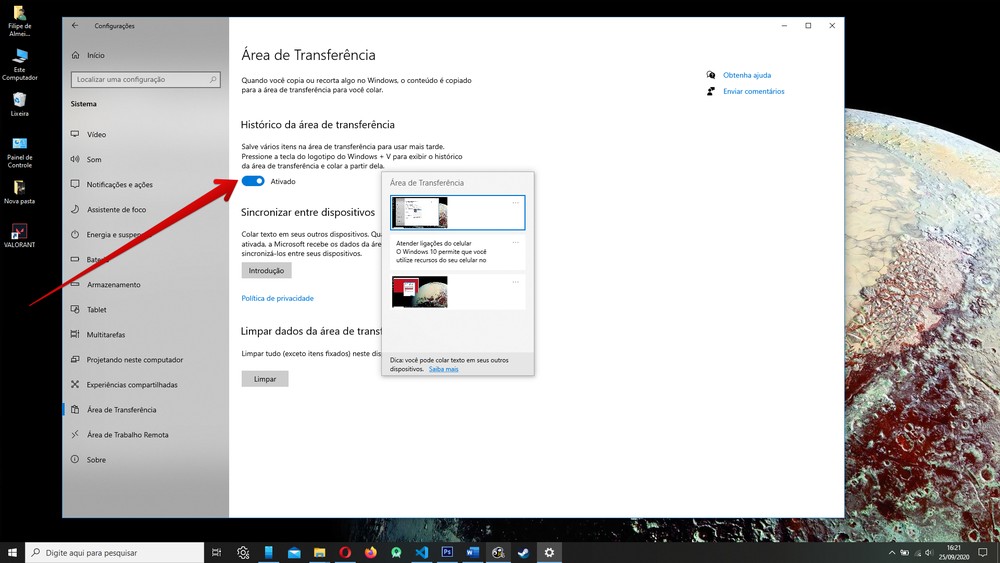Launch Firefox from taskbar
Viewport: 1000px width, 563px height.
(x=371, y=552)
